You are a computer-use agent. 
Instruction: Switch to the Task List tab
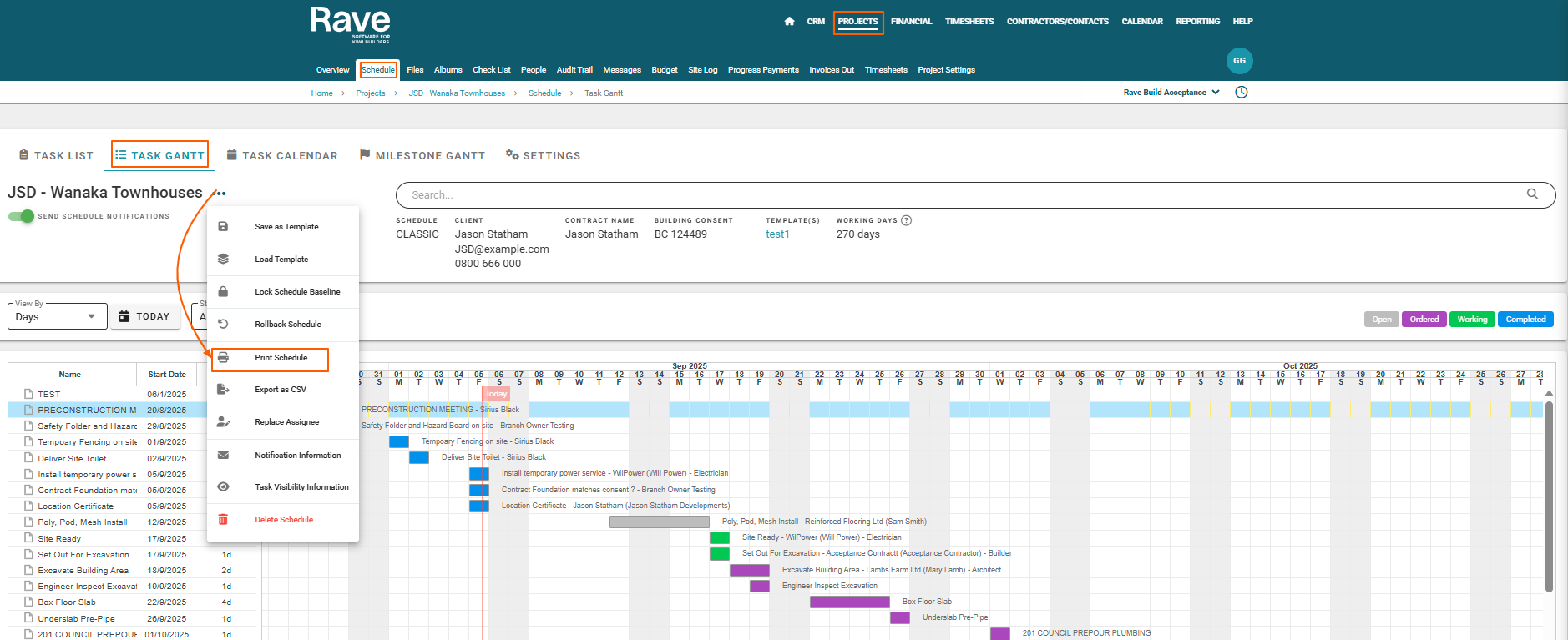pyautogui.click(x=56, y=155)
